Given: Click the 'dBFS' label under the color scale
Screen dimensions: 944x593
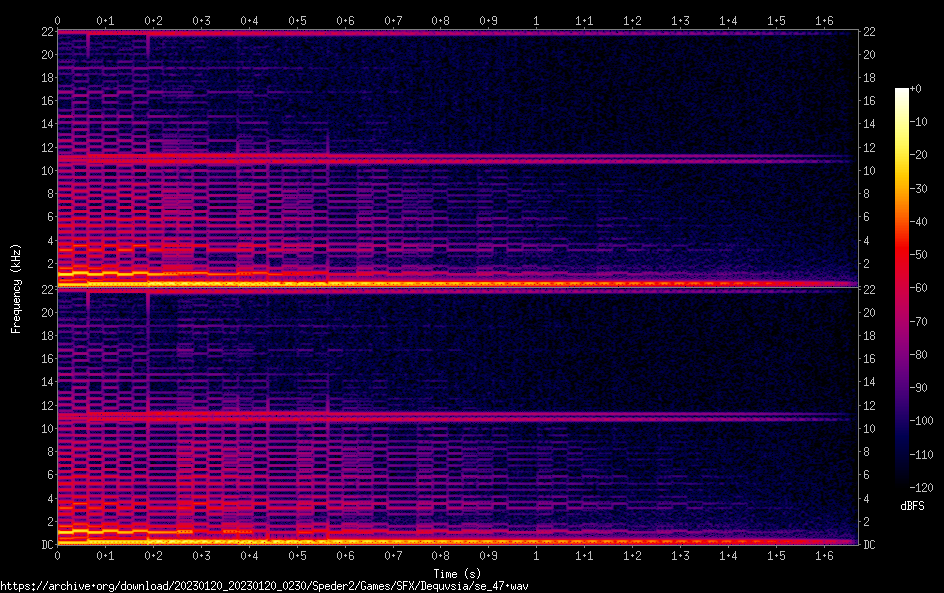Looking at the screenshot, I should [911, 507].
